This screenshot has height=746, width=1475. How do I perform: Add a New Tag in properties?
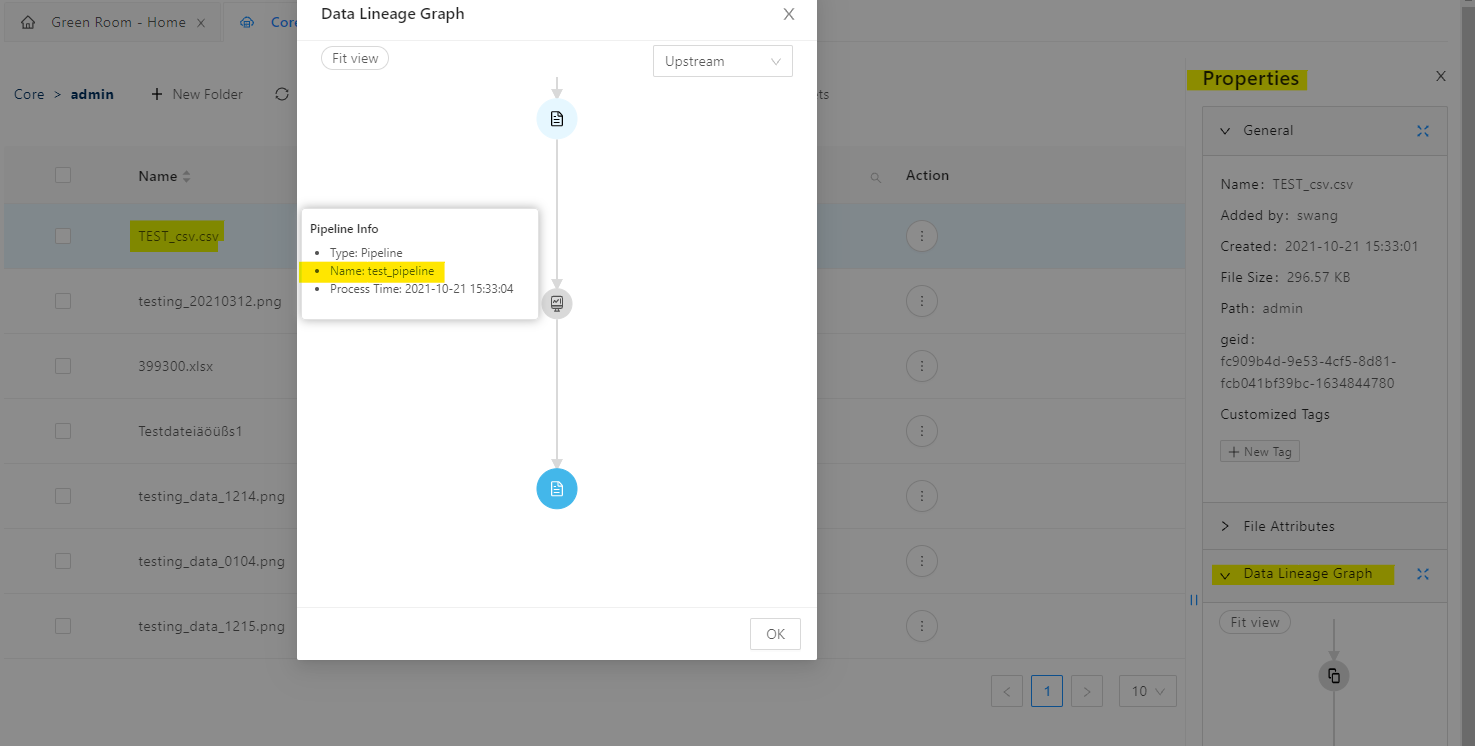pyautogui.click(x=1259, y=452)
